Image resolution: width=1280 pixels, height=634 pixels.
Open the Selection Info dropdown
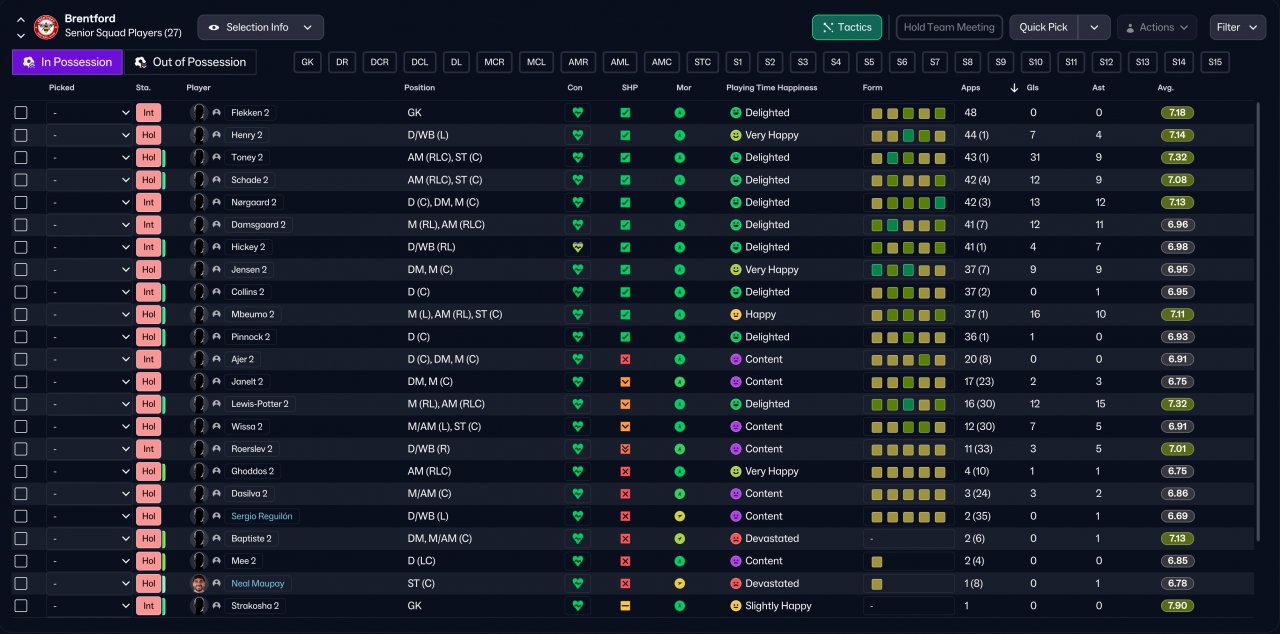tap(261, 27)
